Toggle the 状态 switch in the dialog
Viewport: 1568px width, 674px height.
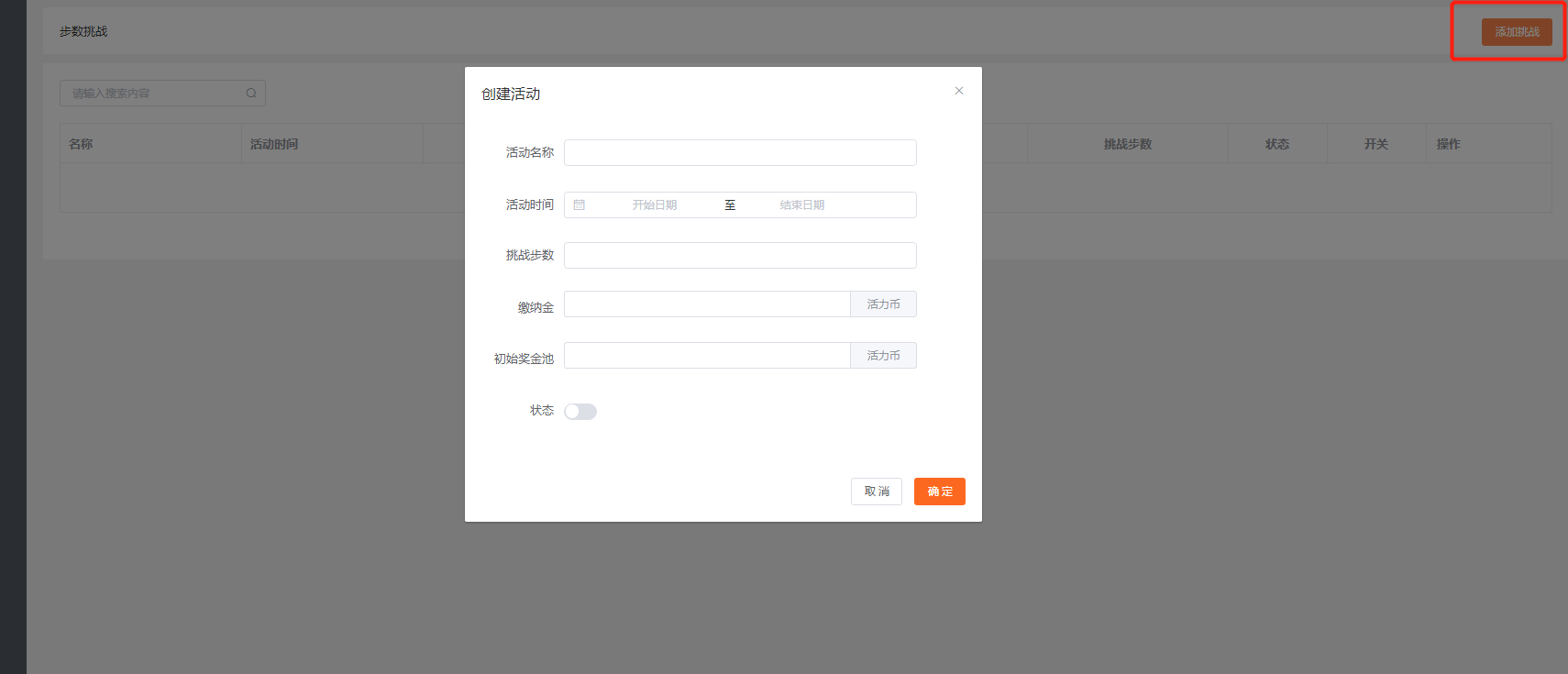point(580,412)
